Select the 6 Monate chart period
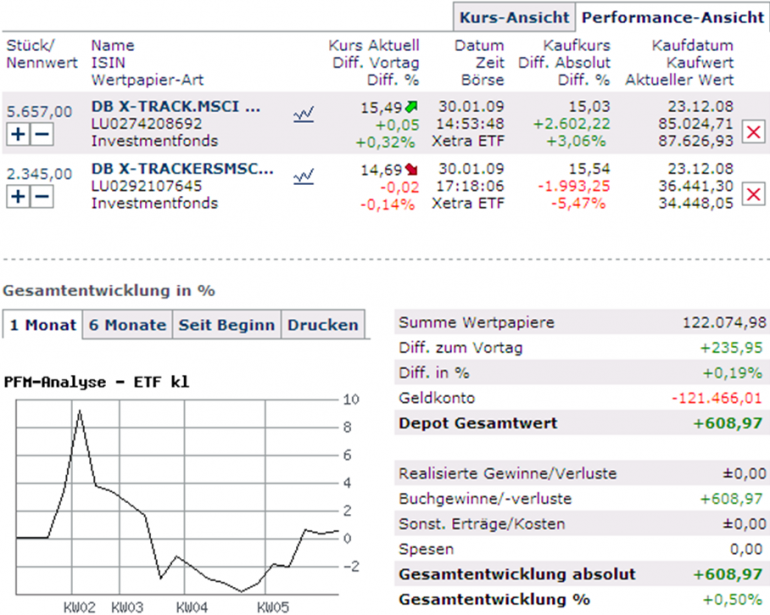The image size is (770, 615). click(x=128, y=325)
